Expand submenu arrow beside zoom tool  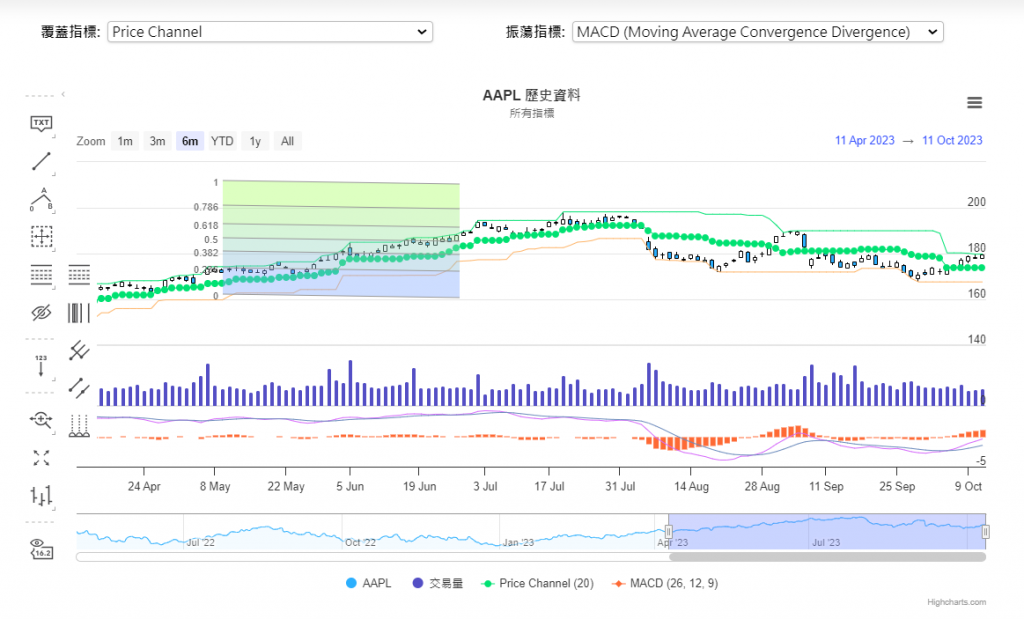point(54,433)
